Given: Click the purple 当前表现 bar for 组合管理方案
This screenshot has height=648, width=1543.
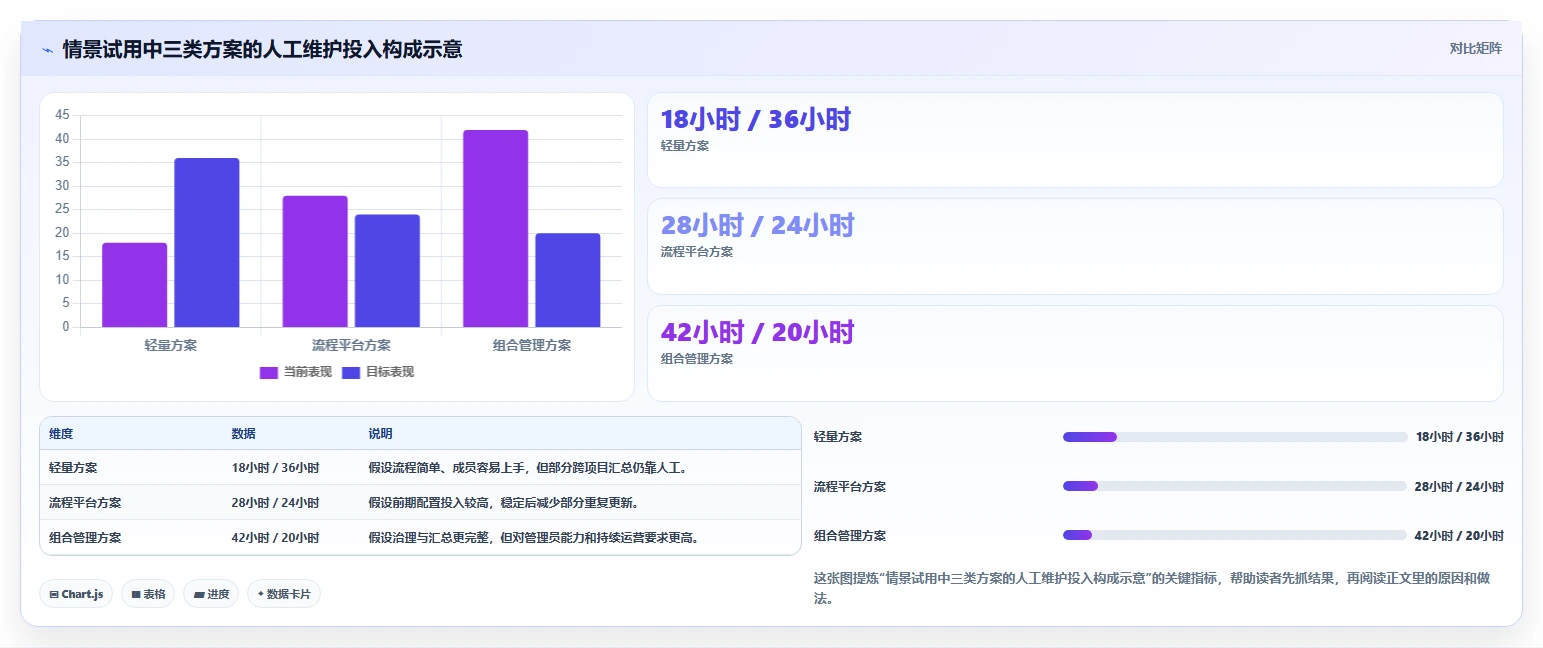Looking at the screenshot, I should tap(495, 229).
